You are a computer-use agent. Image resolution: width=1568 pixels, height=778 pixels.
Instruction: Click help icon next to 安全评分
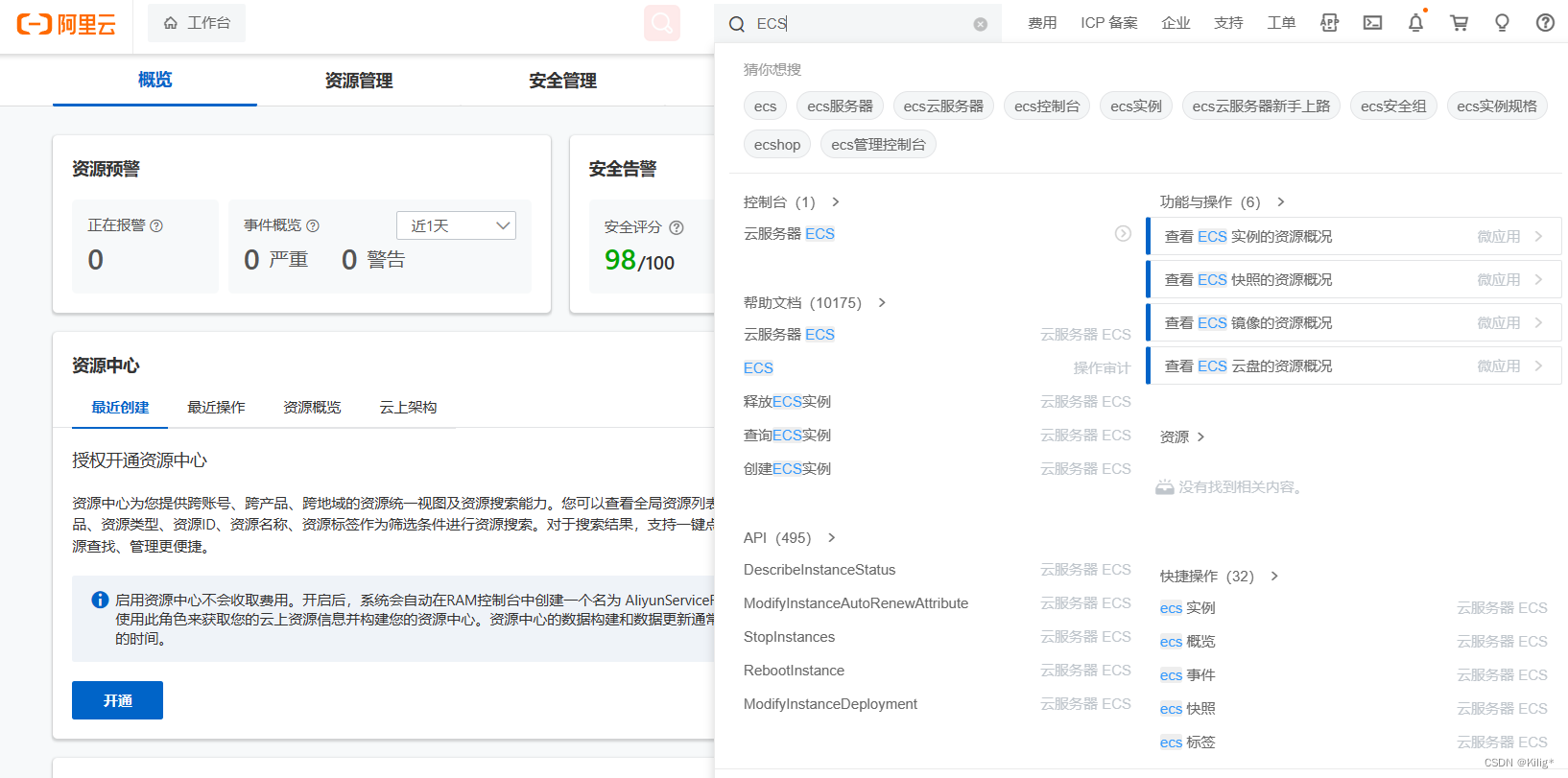[x=677, y=227]
